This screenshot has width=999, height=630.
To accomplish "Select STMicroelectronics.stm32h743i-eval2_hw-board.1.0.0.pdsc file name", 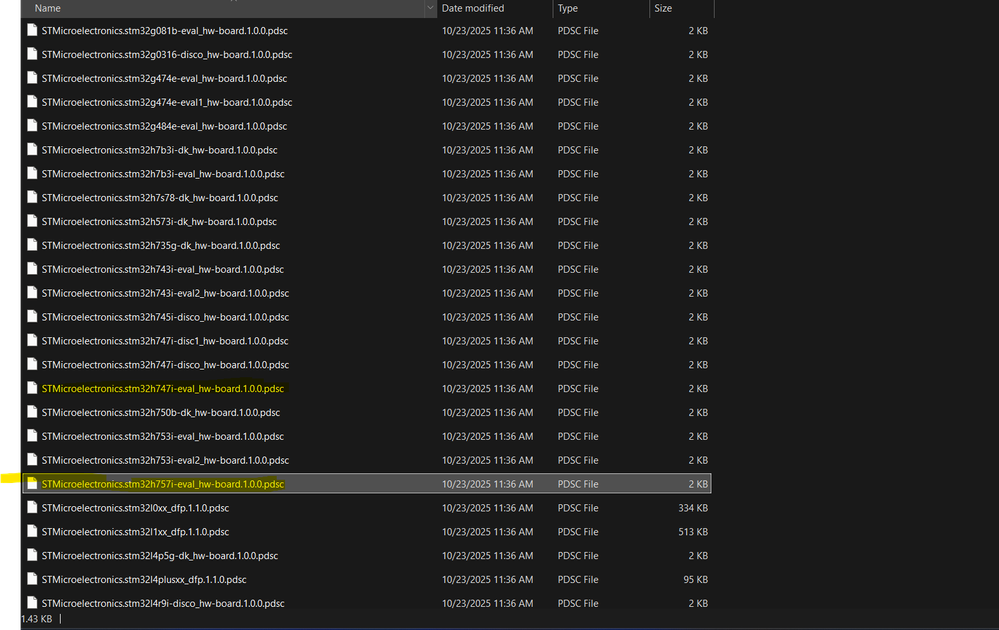I will pos(165,294).
